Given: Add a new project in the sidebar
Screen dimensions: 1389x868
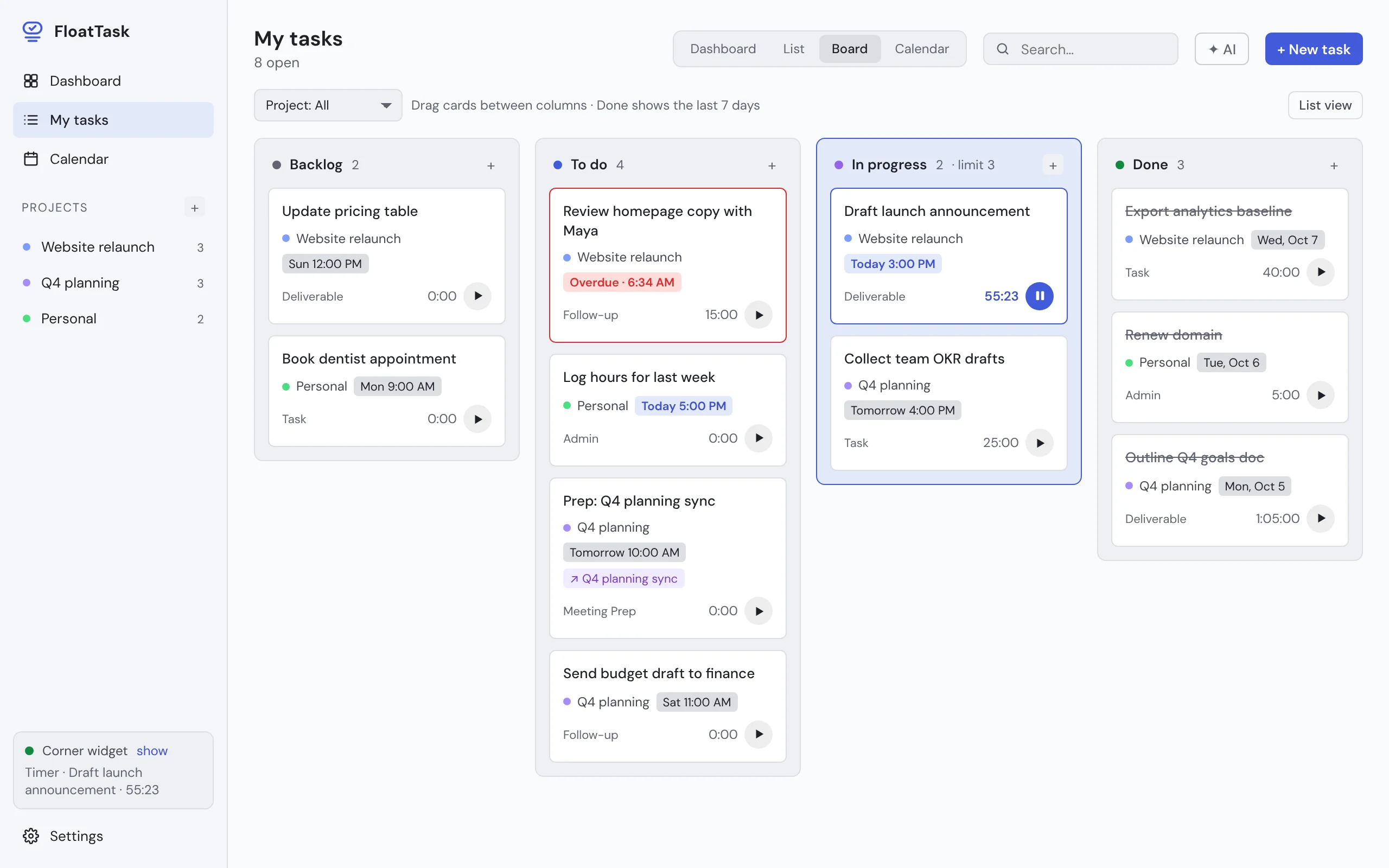Looking at the screenshot, I should (x=195, y=208).
